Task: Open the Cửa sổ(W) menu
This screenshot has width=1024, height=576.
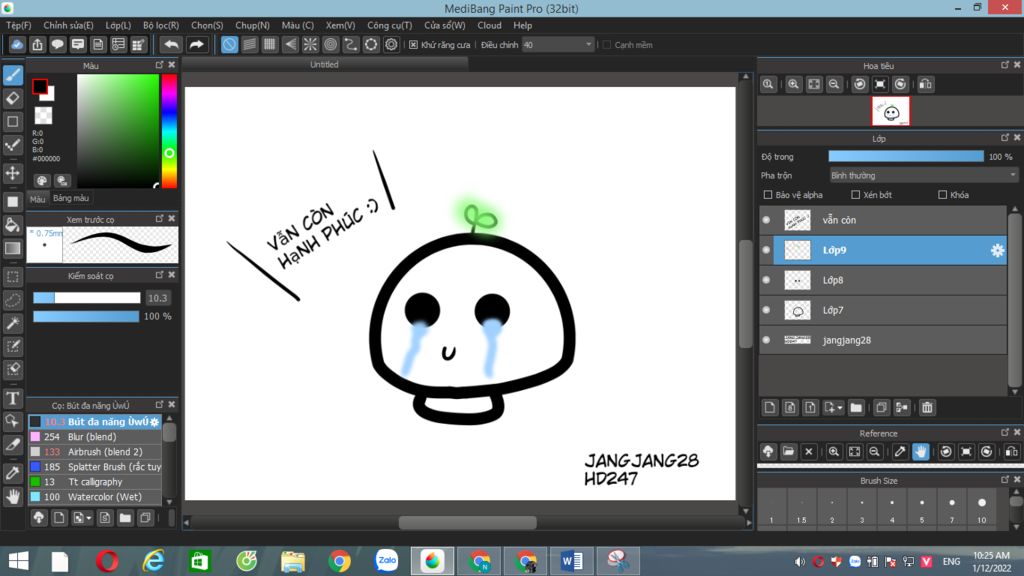Action: [x=445, y=25]
